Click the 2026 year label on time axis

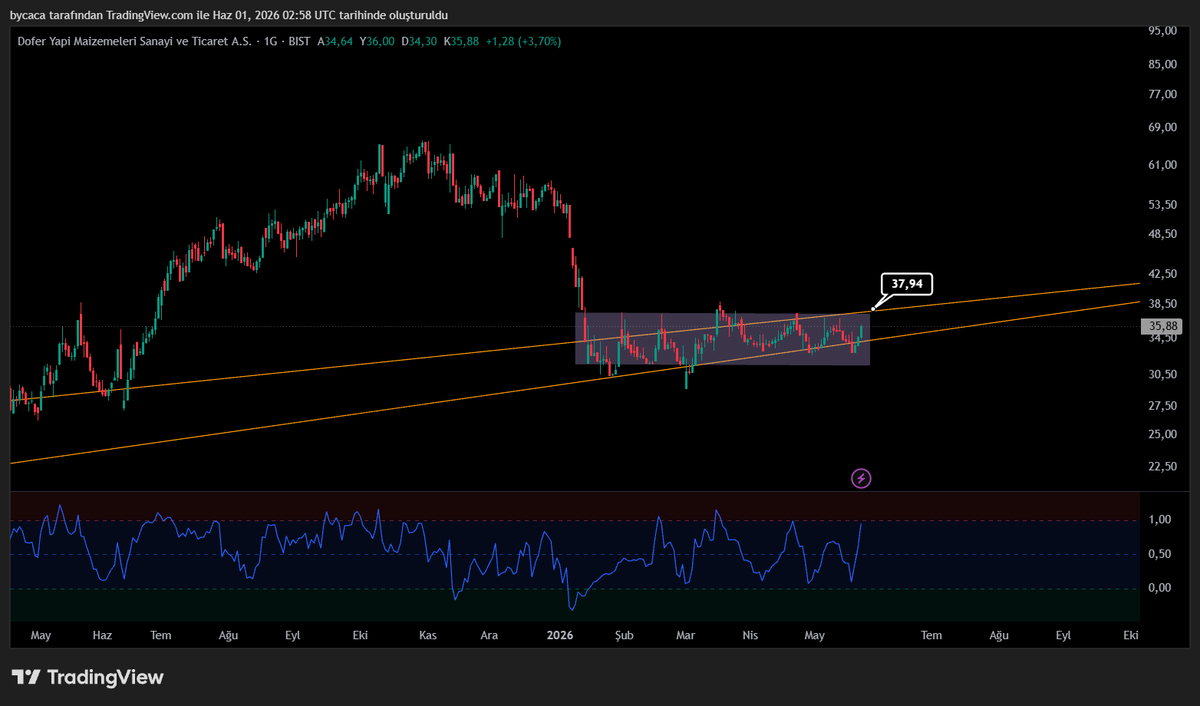coord(560,635)
